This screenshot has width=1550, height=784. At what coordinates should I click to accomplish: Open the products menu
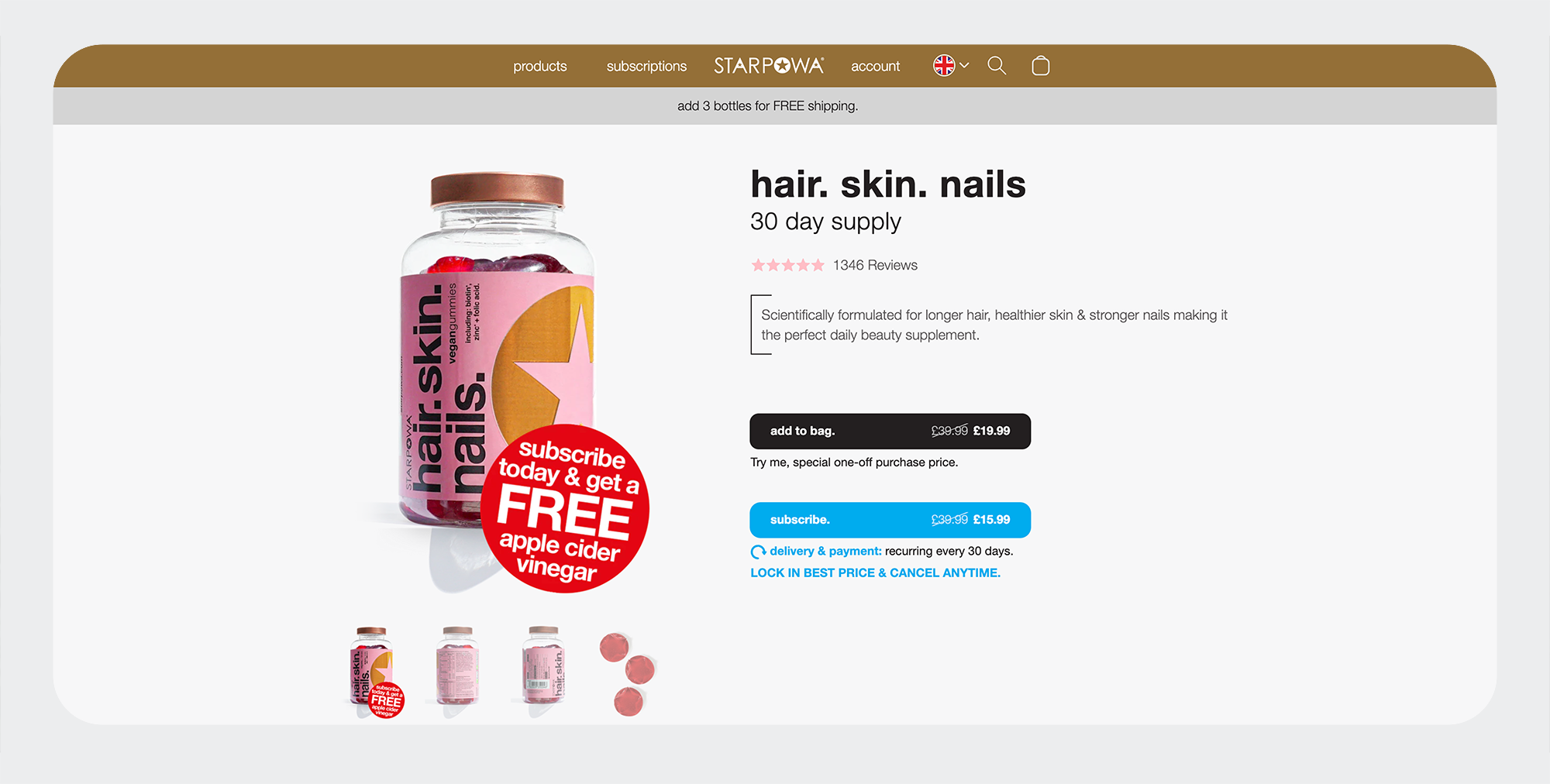[x=540, y=67]
